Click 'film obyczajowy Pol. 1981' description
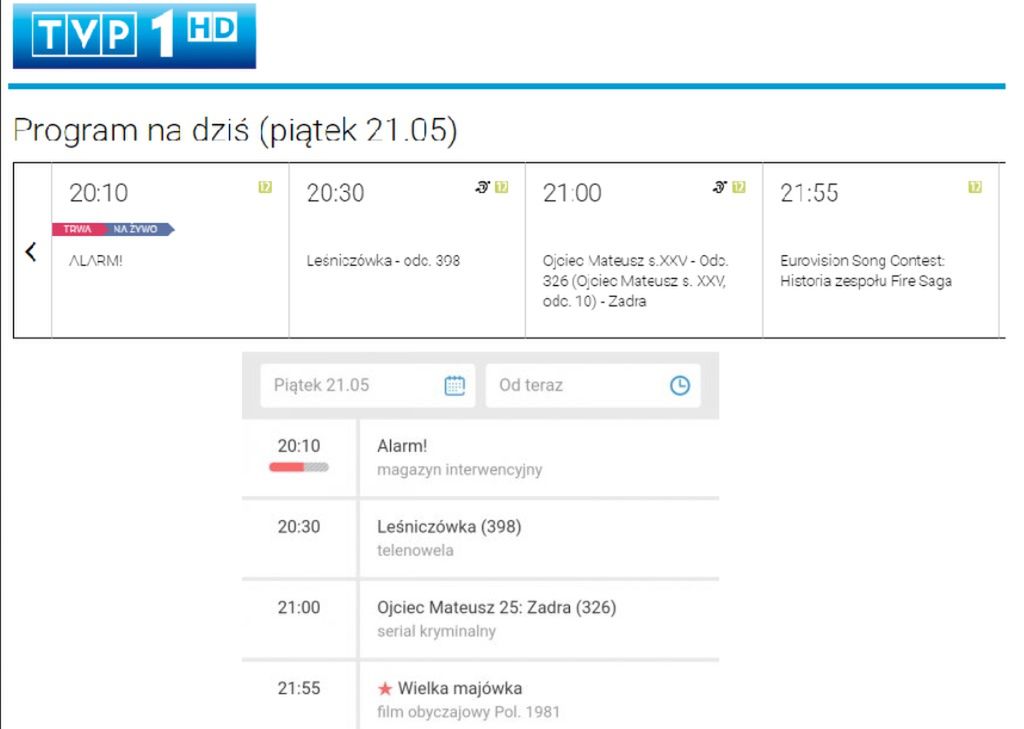The image size is (1024, 729). coord(468,712)
